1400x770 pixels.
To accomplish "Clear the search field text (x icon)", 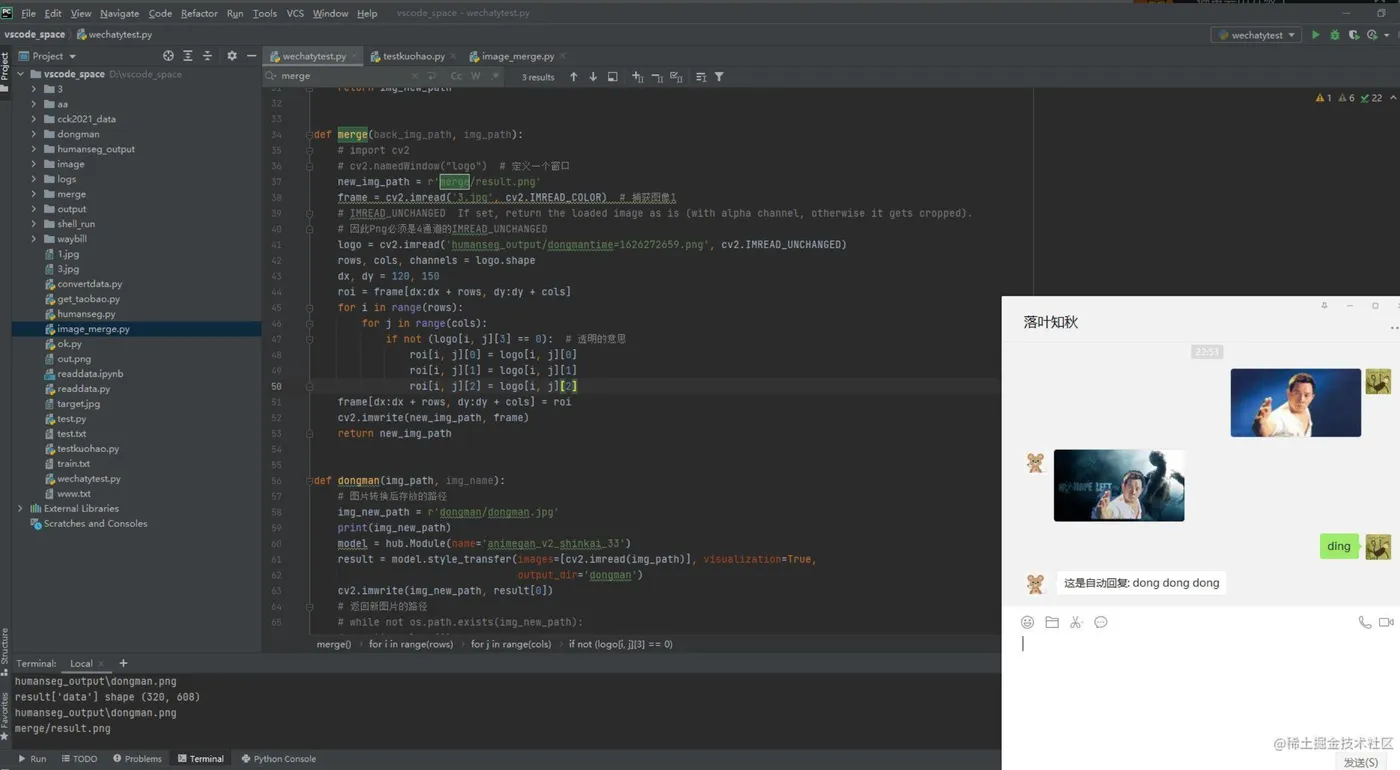I will [x=415, y=76].
